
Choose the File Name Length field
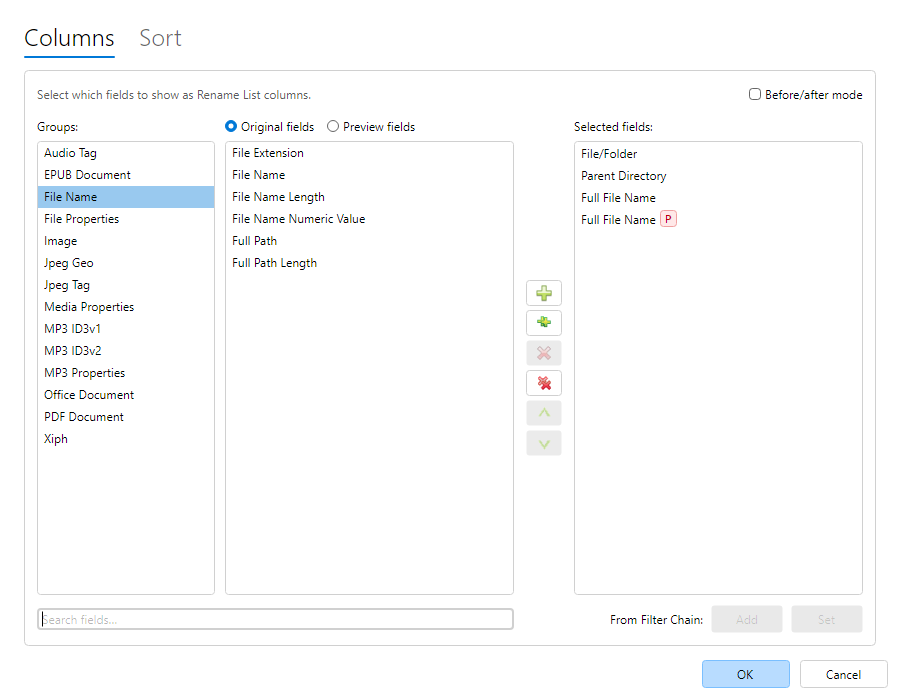tap(369, 197)
